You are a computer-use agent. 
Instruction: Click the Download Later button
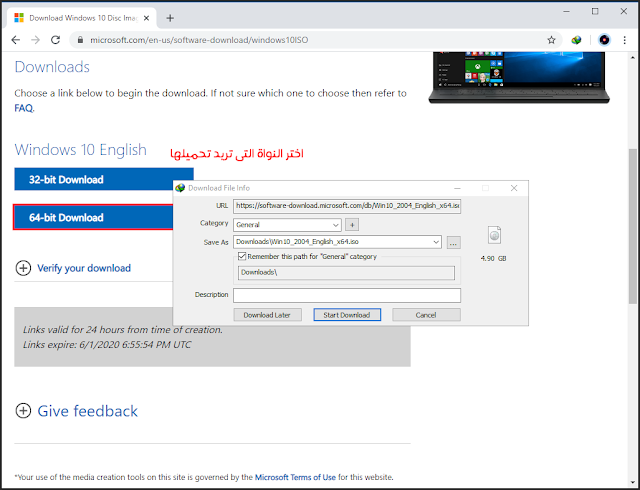pos(267,315)
